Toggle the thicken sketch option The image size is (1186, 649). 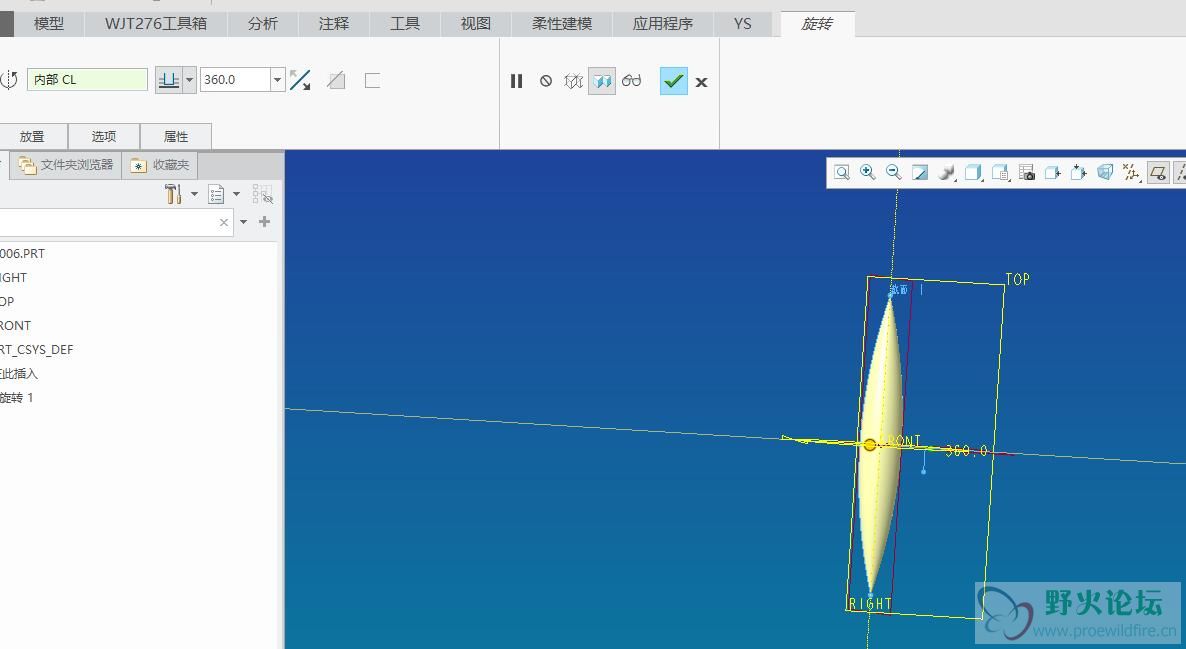click(x=372, y=80)
